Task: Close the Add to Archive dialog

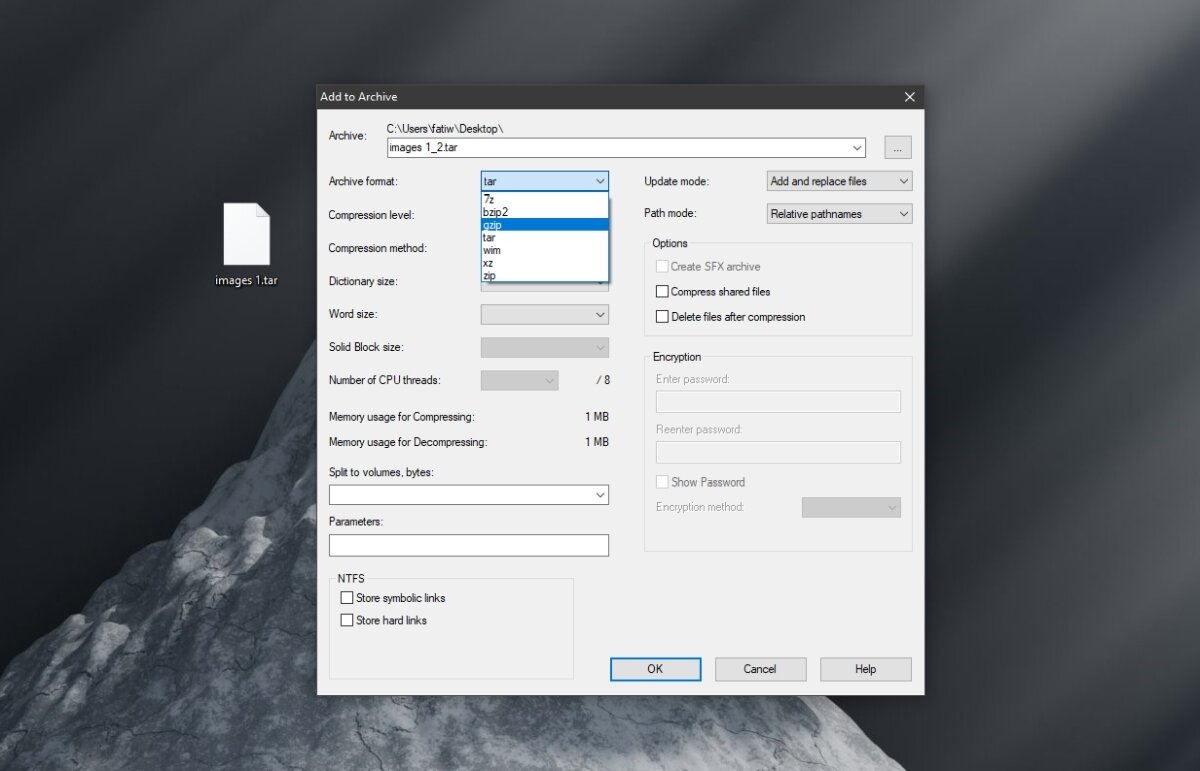Action: [909, 97]
